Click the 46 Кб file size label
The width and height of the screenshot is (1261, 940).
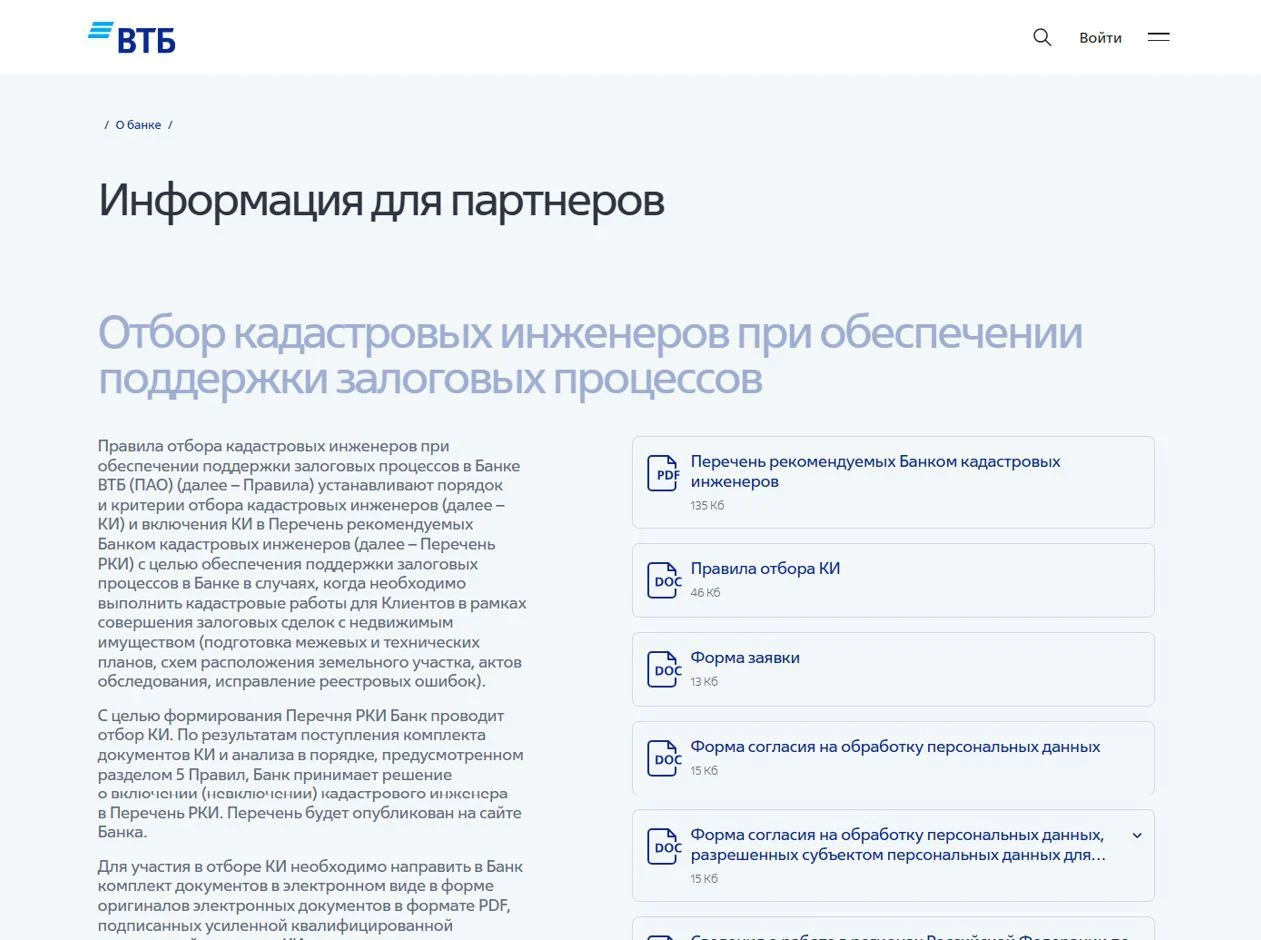pyautogui.click(x=705, y=592)
